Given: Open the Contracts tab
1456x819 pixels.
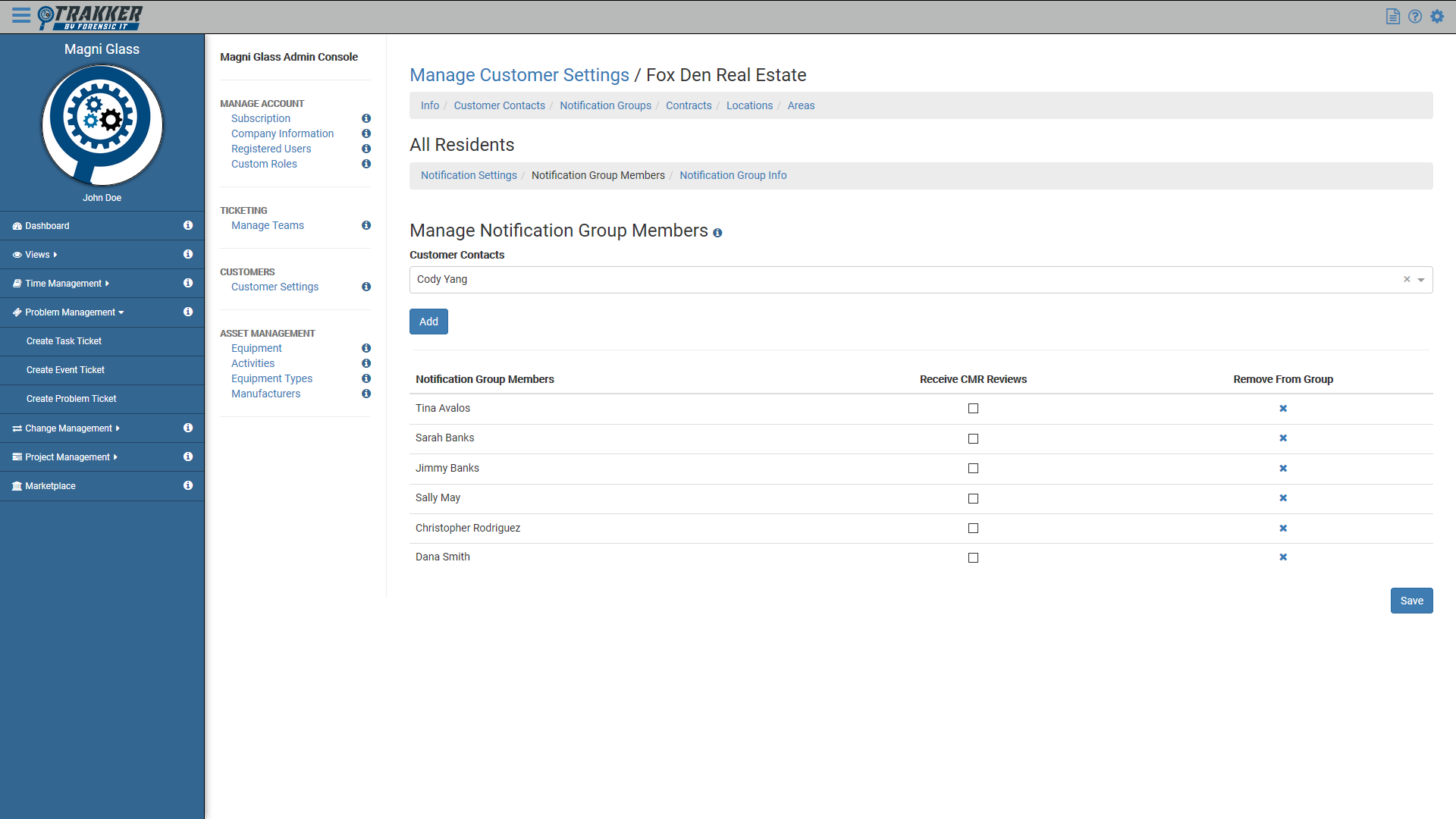Looking at the screenshot, I should click(689, 105).
